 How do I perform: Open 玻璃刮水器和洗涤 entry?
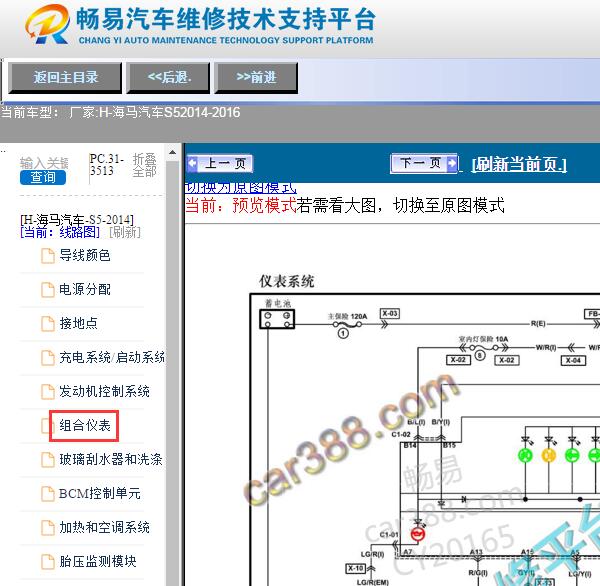pyautogui.click(x=111, y=460)
